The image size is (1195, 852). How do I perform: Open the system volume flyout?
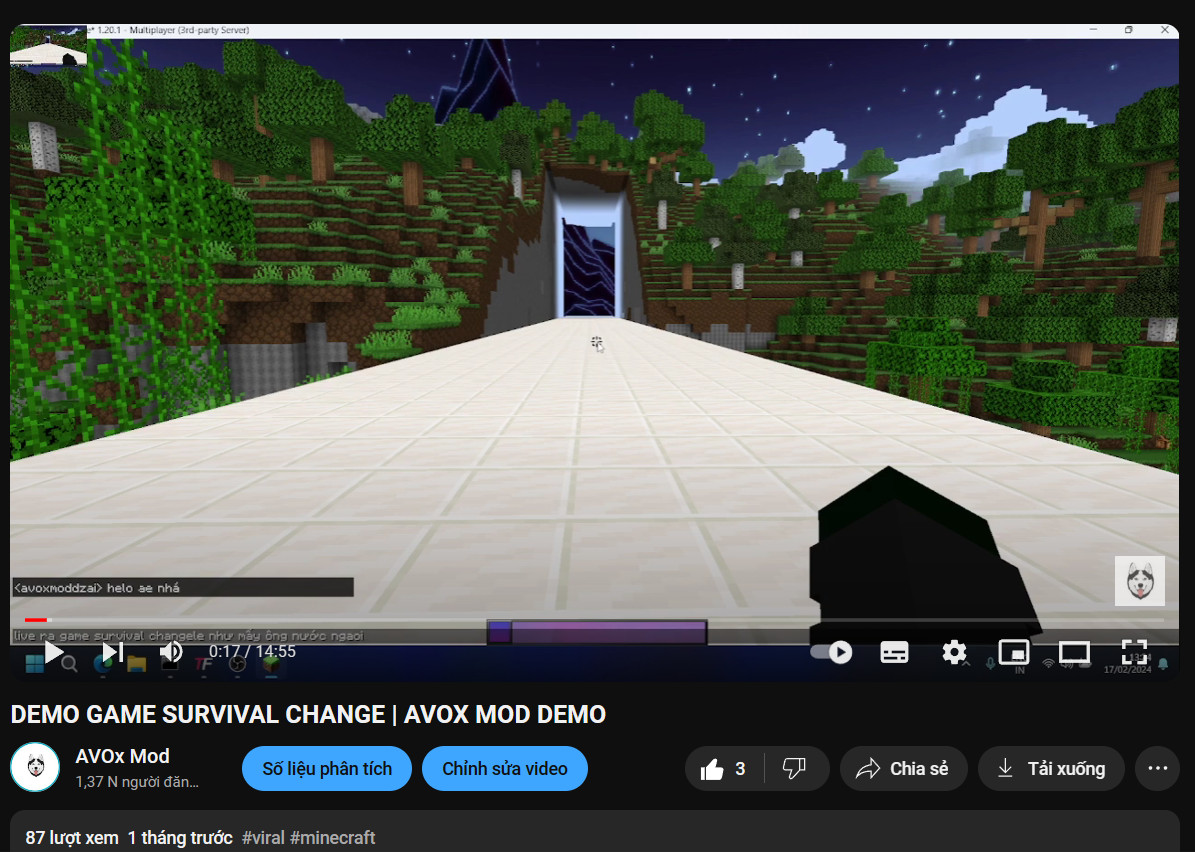[x=1068, y=665]
